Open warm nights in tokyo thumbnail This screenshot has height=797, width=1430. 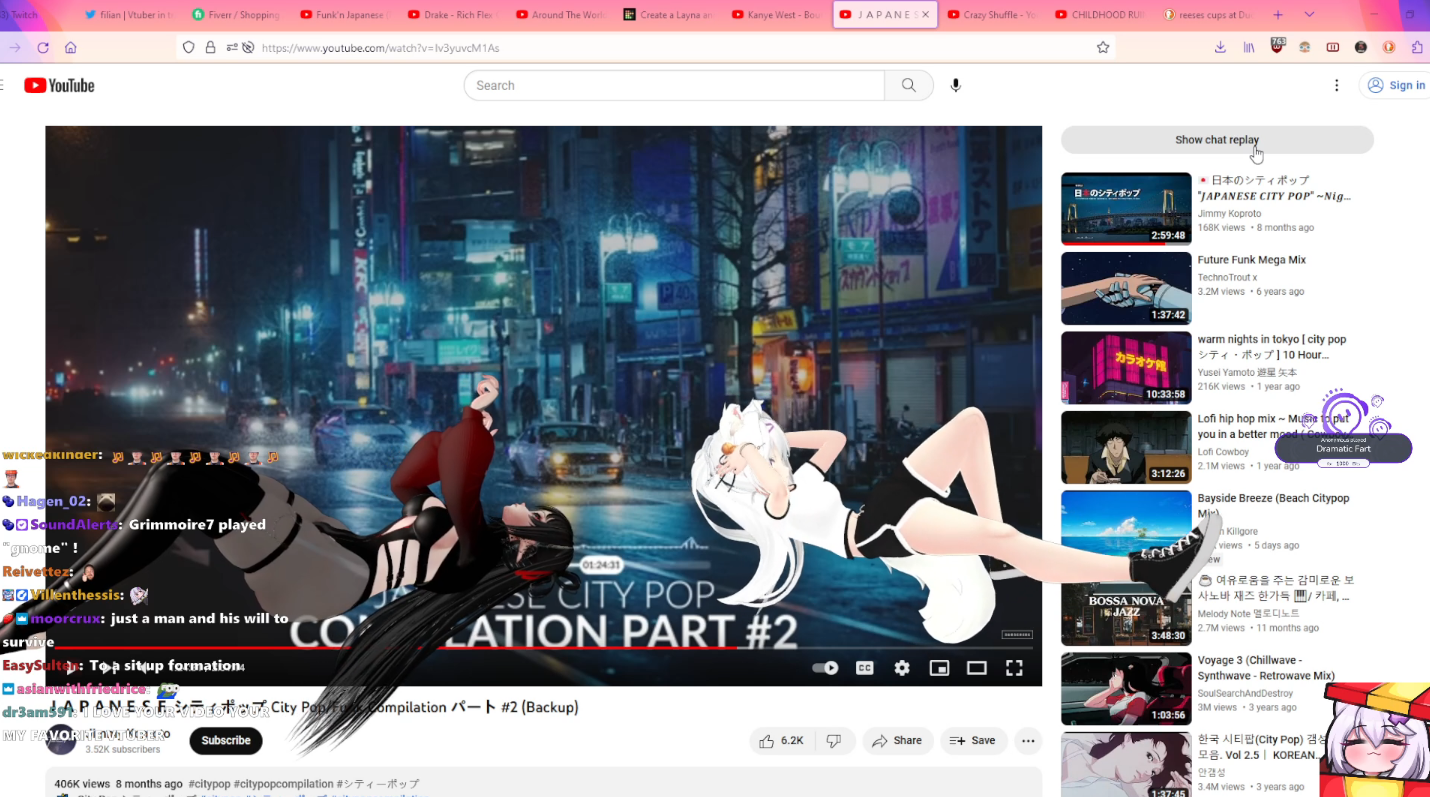click(x=1126, y=368)
